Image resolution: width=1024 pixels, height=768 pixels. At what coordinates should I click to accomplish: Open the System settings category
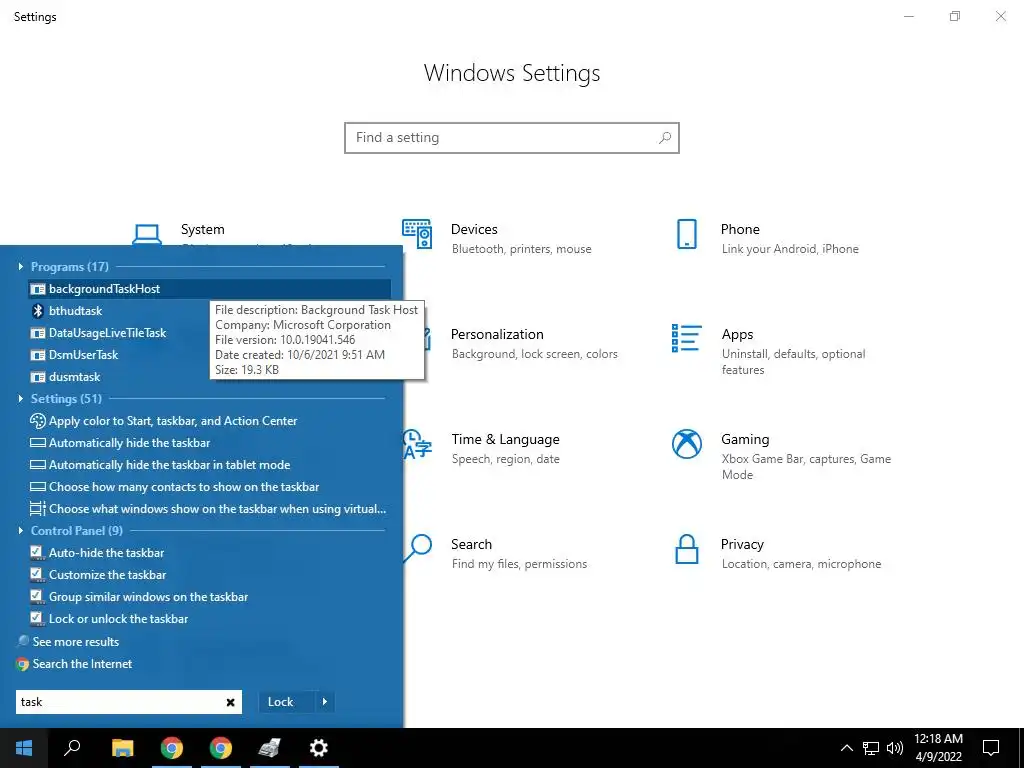(x=202, y=229)
